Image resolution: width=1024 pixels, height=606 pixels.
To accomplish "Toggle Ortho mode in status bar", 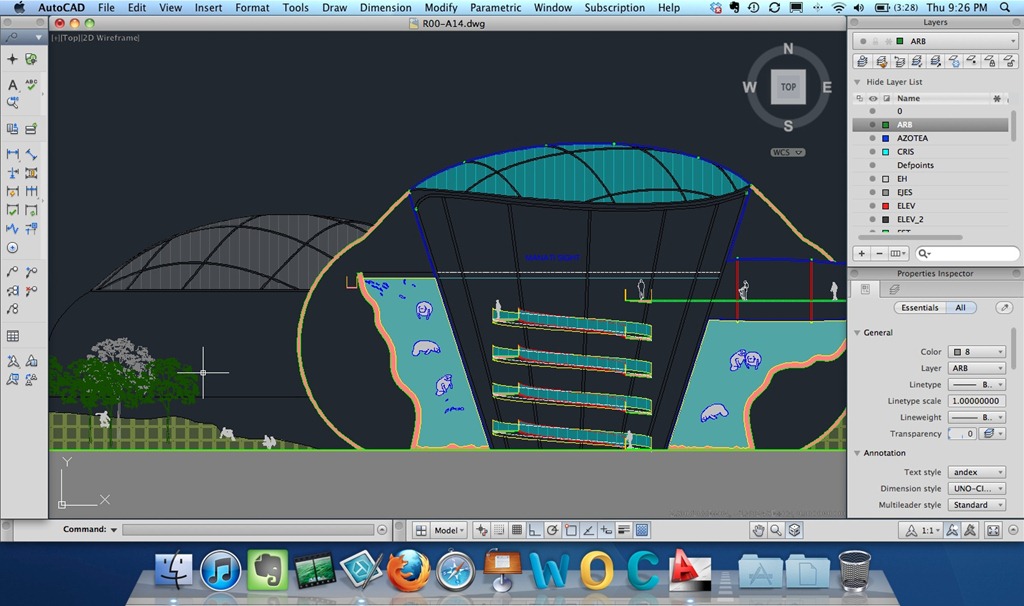I will coord(534,530).
